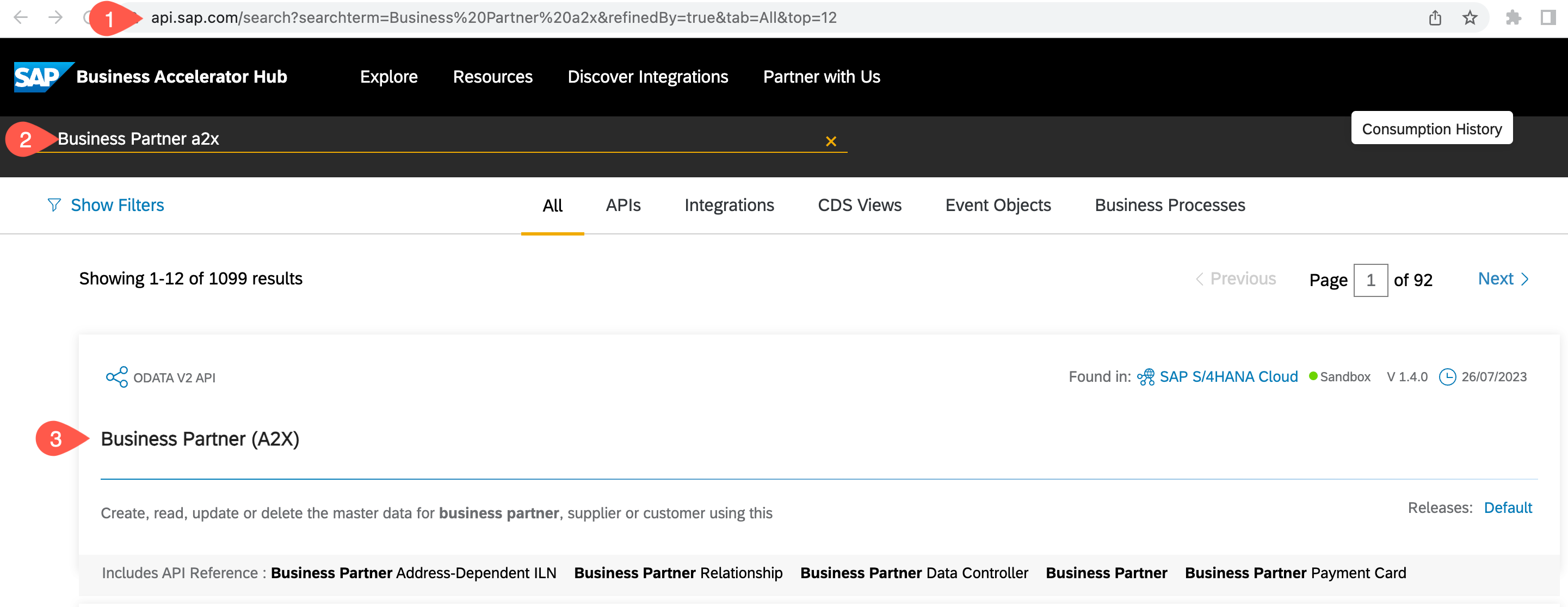The height and width of the screenshot is (607, 1568).
Task: Open the Business Partner (A2X) result
Action: pyautogui.click(x=200, y=439)
